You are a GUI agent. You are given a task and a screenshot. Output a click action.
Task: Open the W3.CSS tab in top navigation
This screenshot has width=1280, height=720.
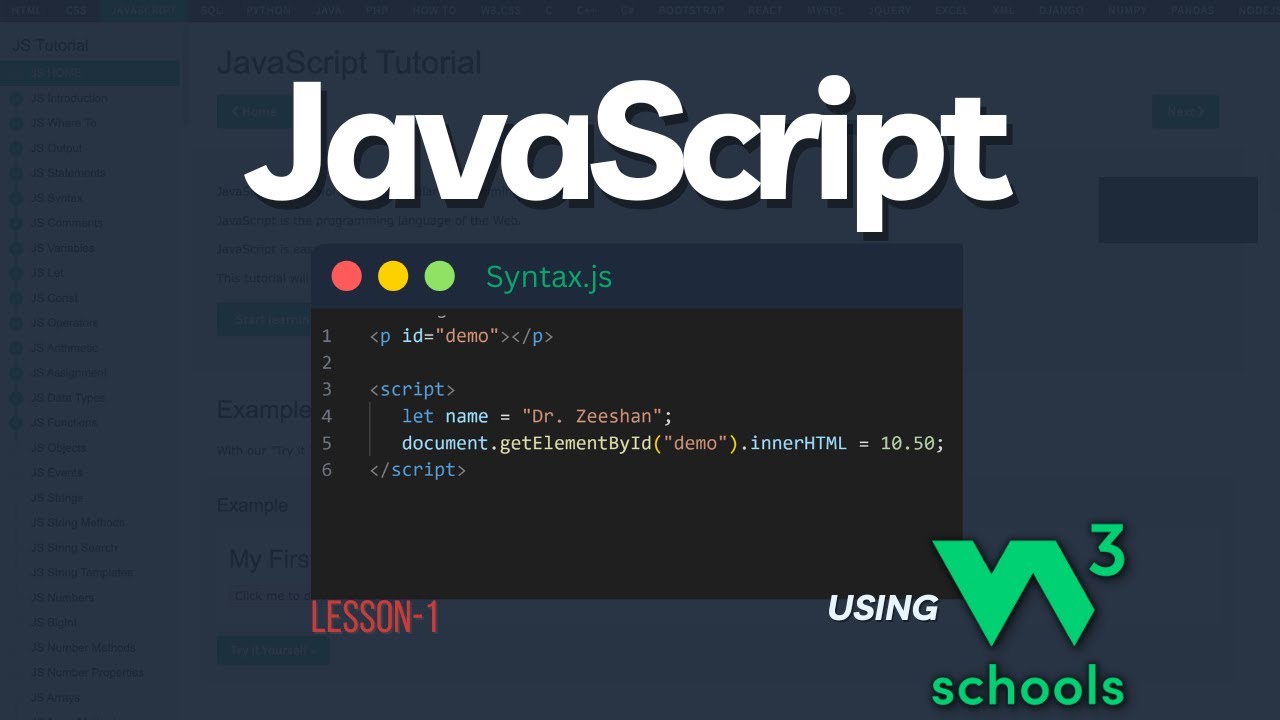501,10
